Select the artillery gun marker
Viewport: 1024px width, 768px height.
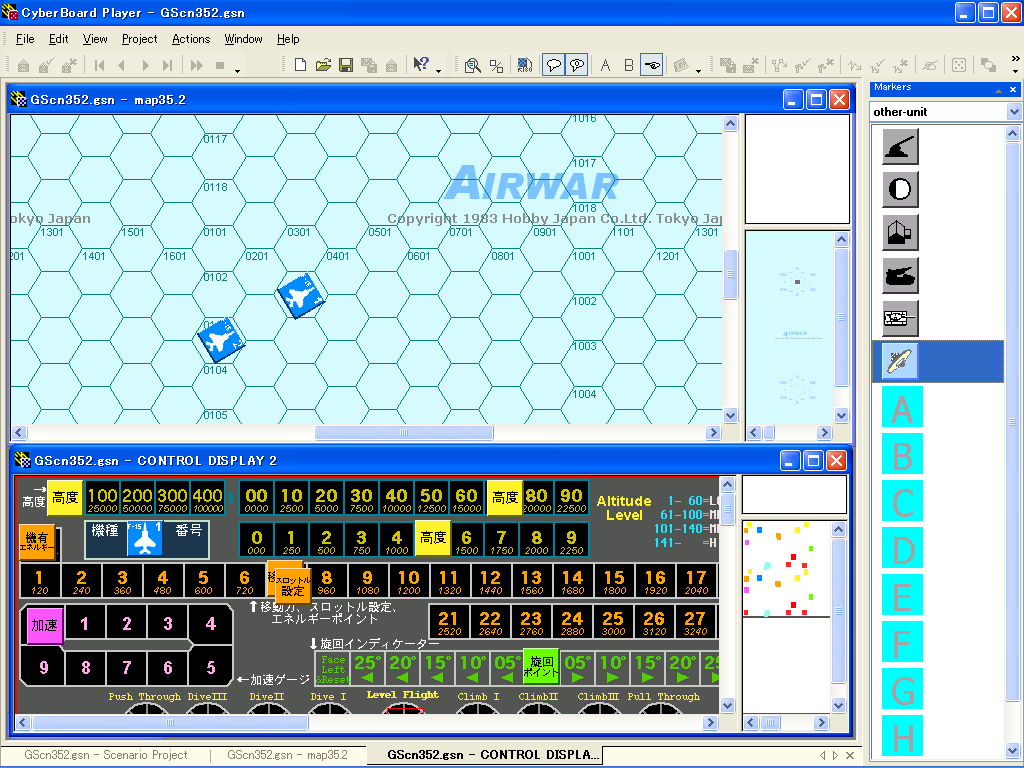tap(900, 146)
